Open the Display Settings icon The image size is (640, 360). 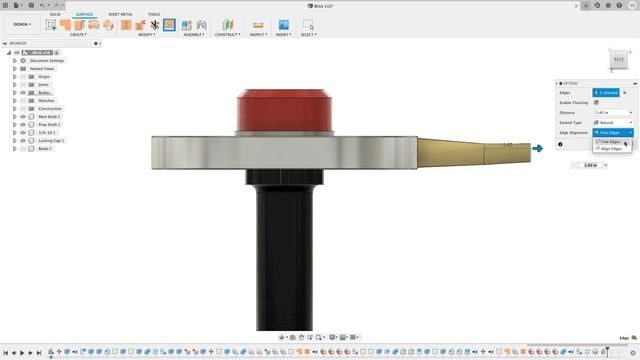(333, 337)
